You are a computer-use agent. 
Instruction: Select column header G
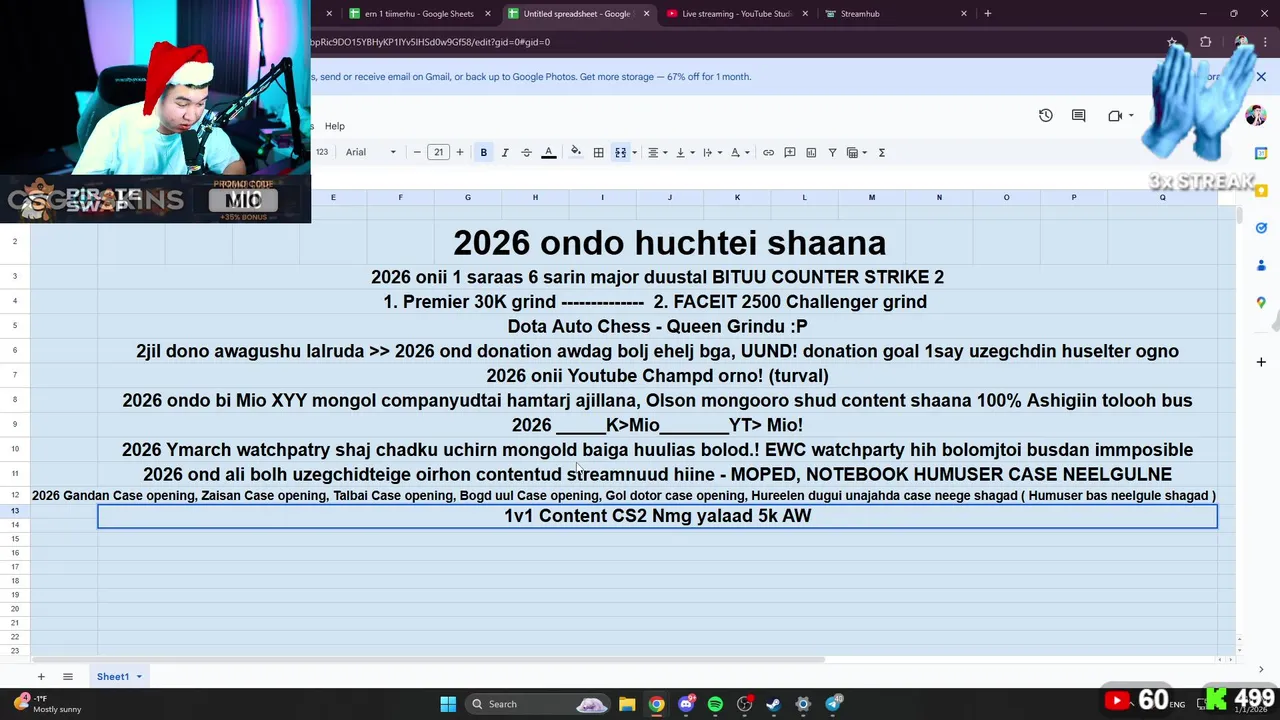(467, 197)
